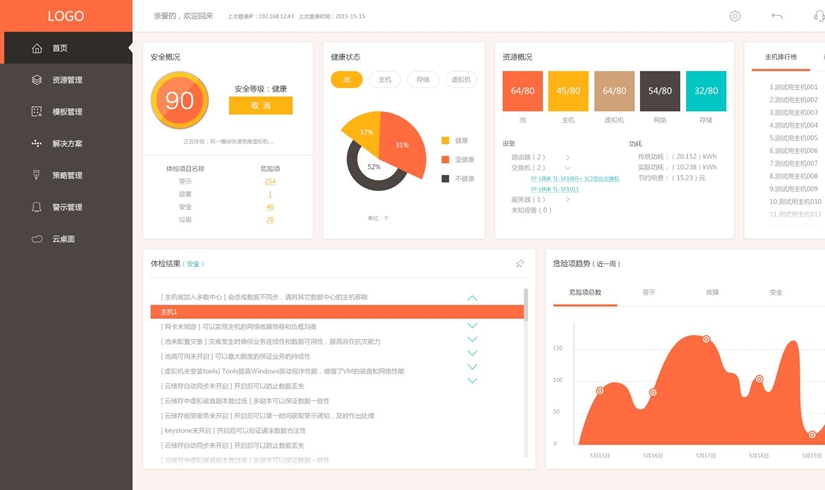
Task: Click the 亚健康 orange legend swatch
Action: [445, 159]
